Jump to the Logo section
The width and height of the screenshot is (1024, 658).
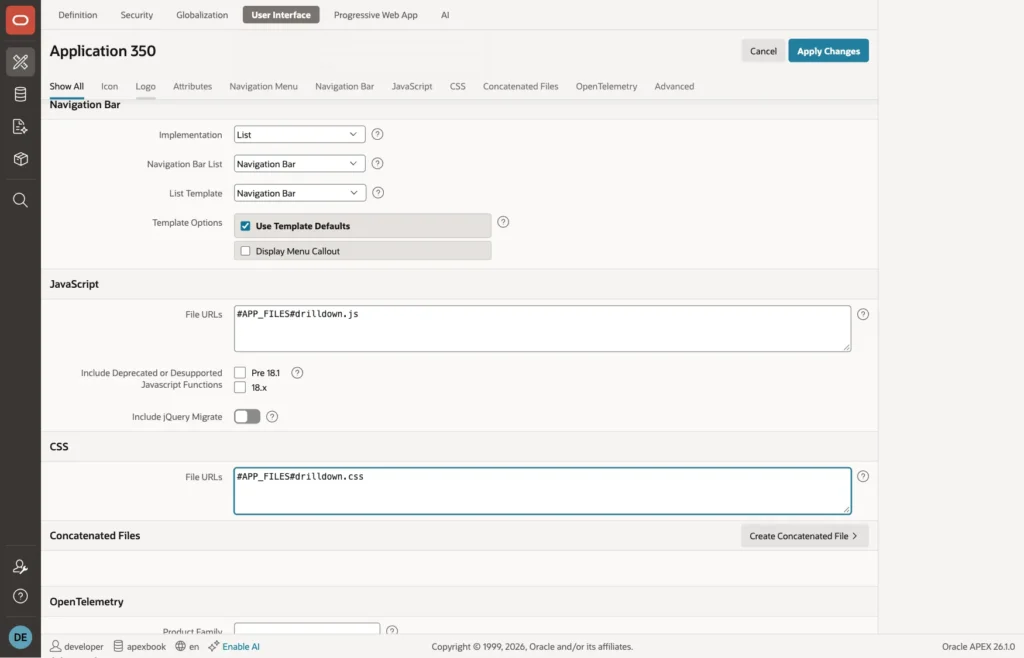tap(146, 86)
